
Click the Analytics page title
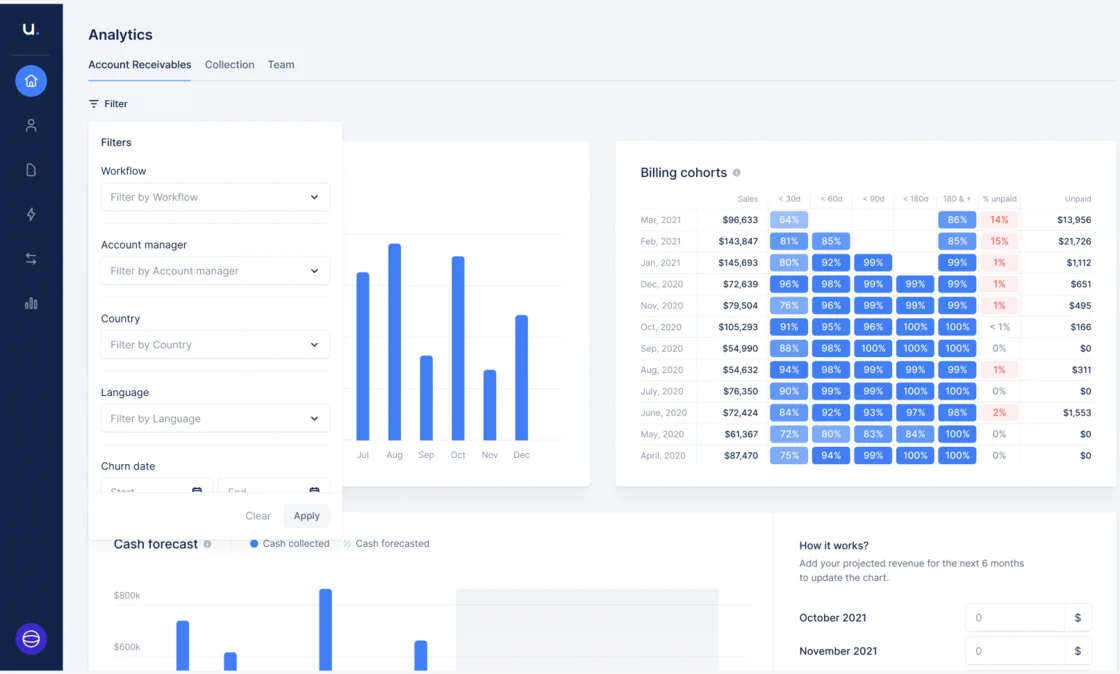coord(120,35)
